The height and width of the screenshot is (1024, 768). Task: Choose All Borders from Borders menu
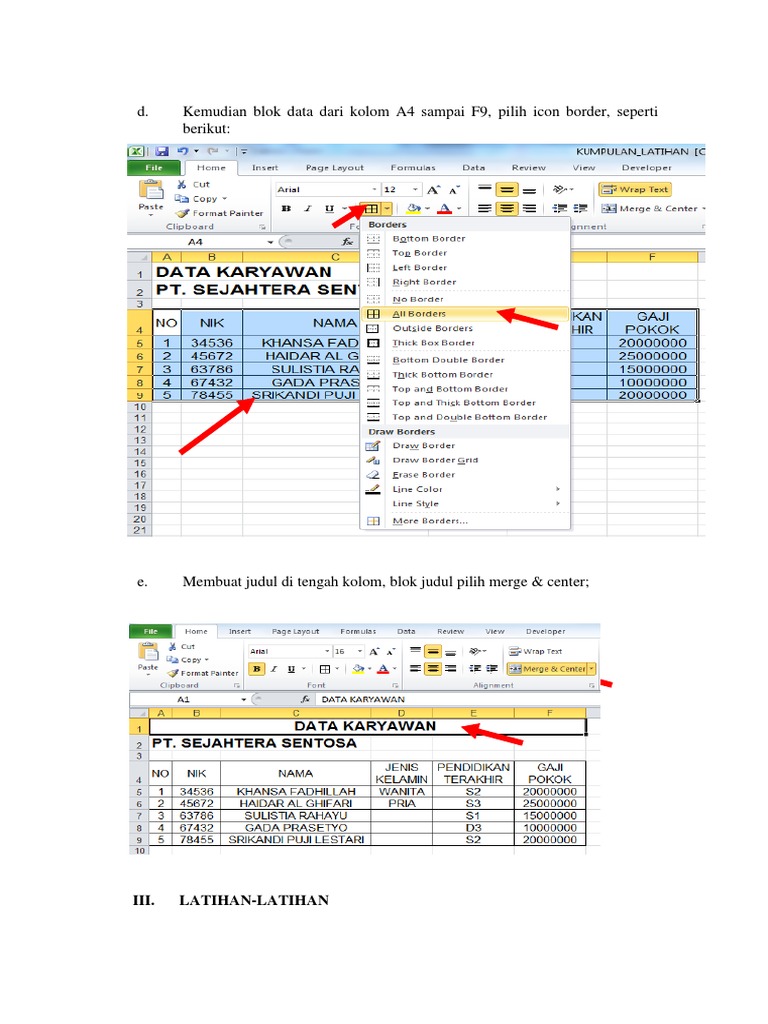(x=464, y=313)
